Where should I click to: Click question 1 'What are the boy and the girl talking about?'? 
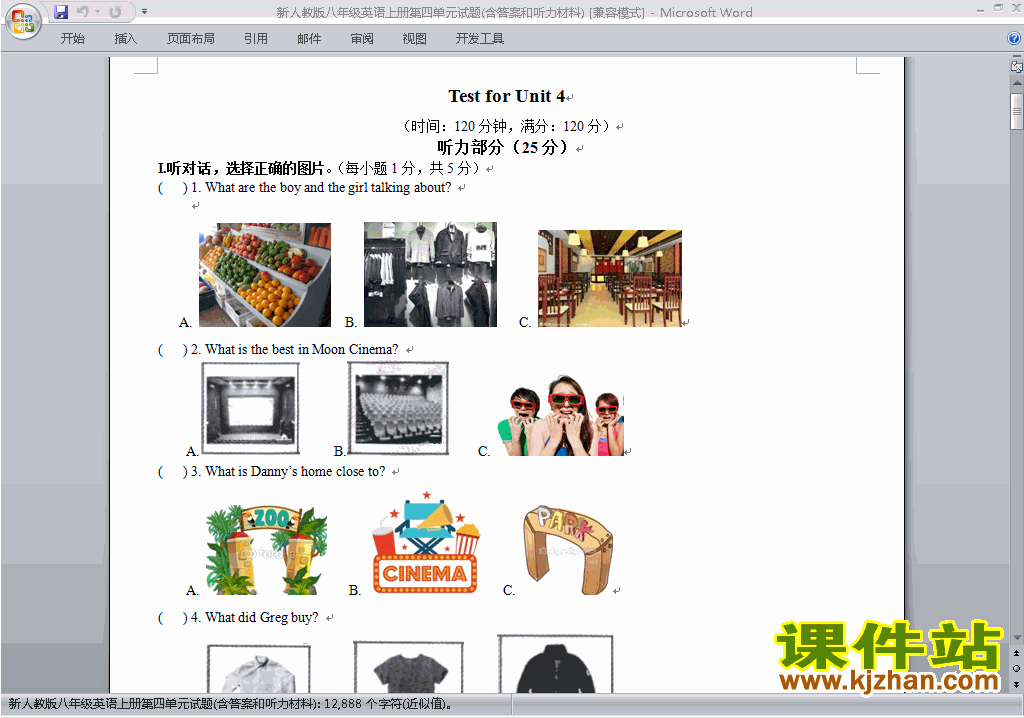pos(328,188)
